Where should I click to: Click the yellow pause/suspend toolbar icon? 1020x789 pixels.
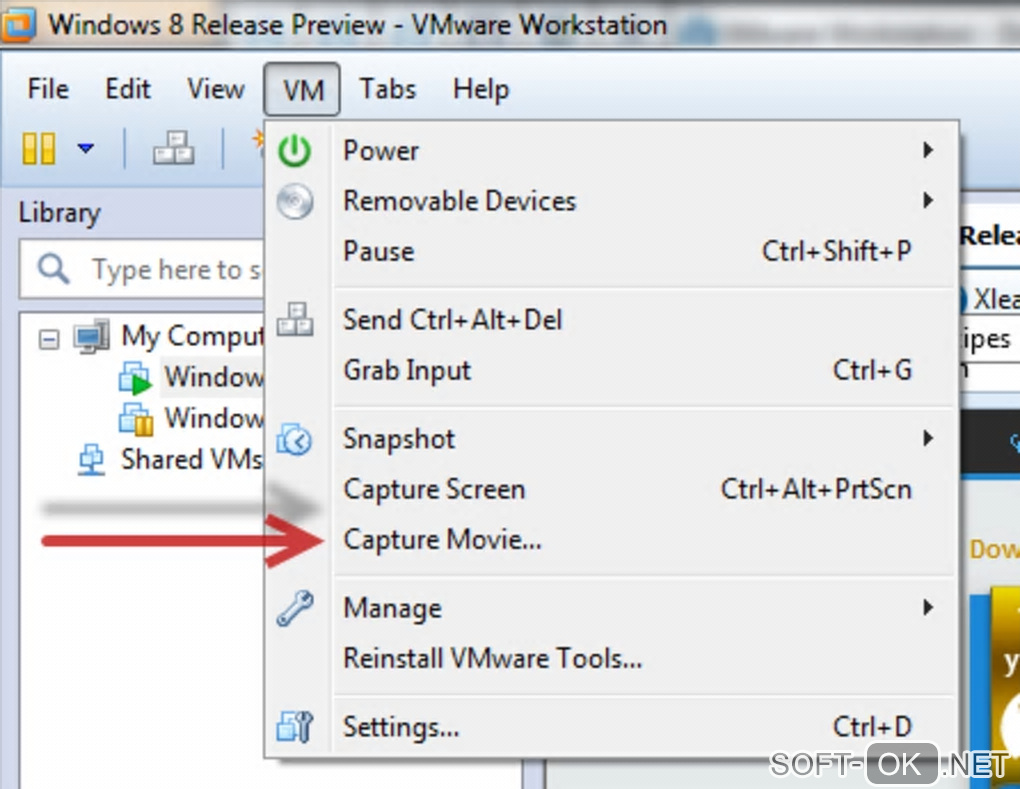(x=39, y=150)
